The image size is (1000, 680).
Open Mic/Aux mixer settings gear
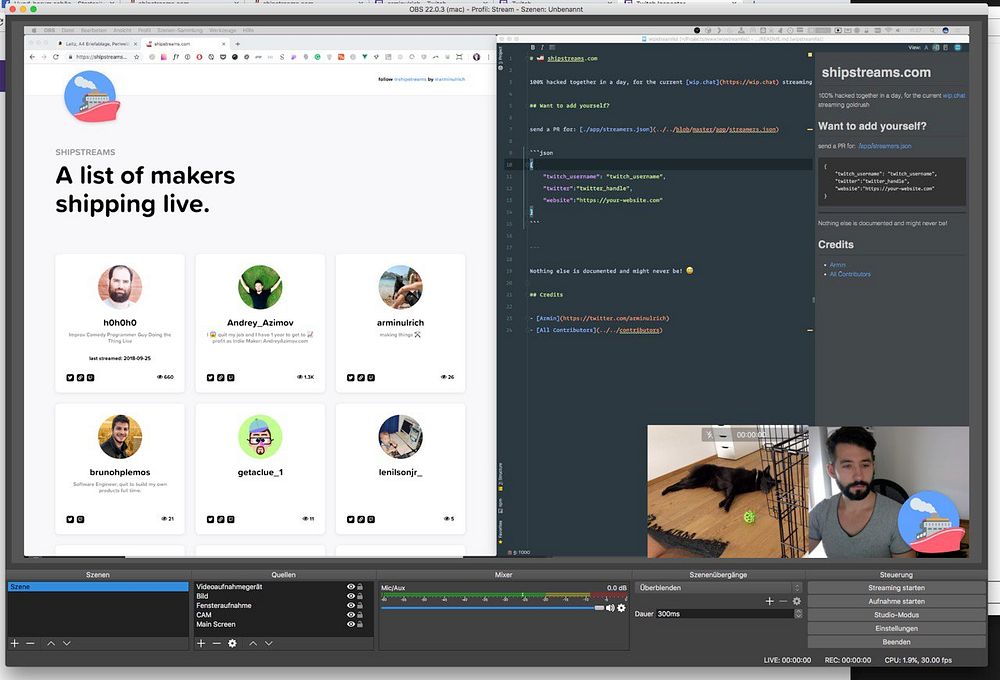coord(621,608)
